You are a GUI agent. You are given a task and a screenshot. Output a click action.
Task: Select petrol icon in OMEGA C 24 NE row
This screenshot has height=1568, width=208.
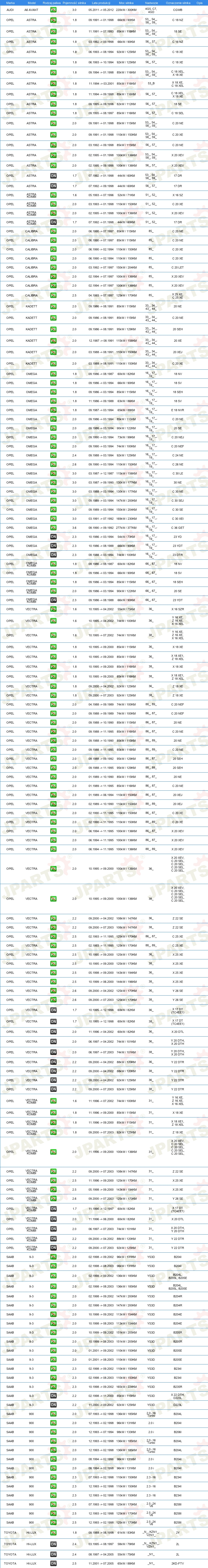point(53,455)
